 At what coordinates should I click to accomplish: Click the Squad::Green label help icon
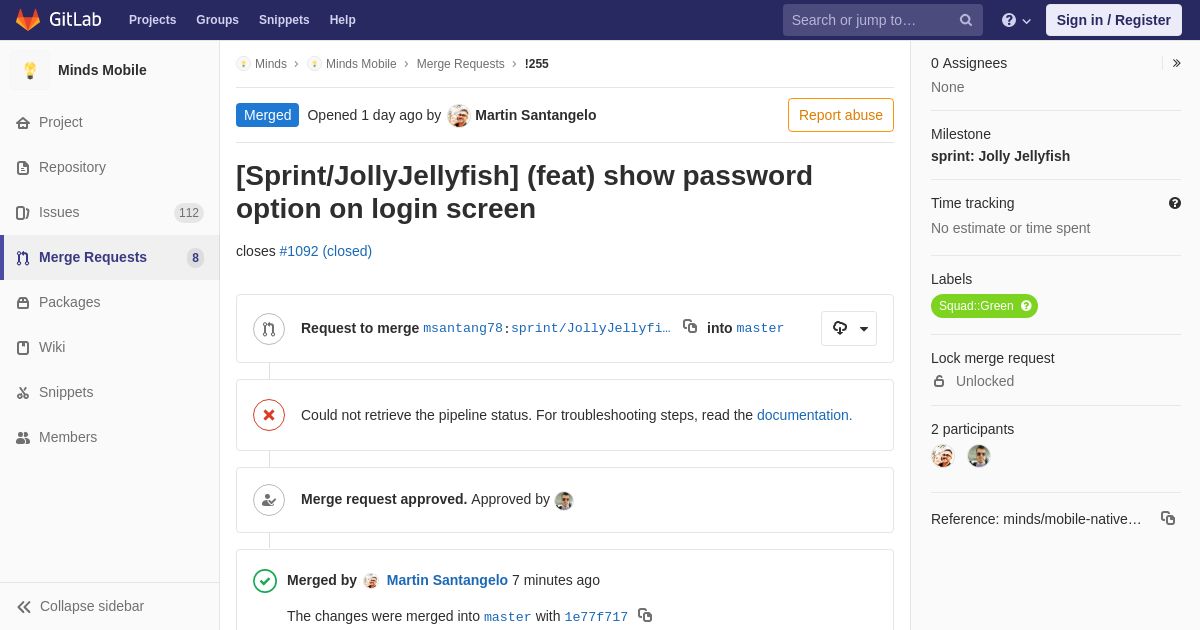1026,306
